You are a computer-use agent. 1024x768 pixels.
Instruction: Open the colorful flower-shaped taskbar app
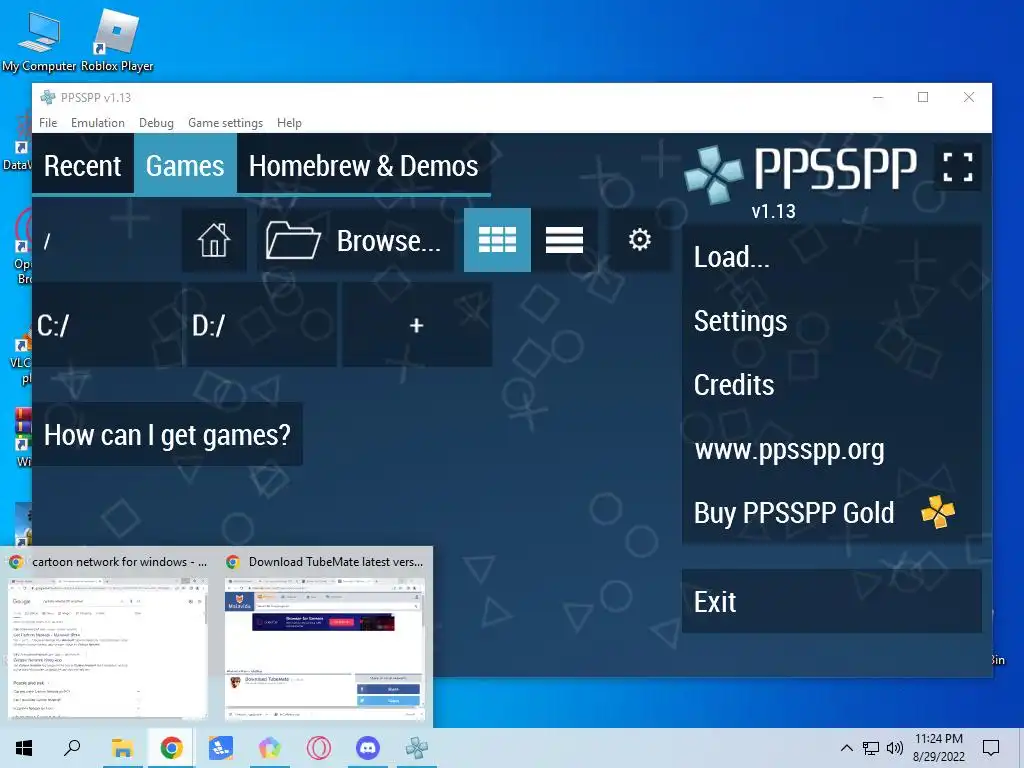[x=270, y=748]
